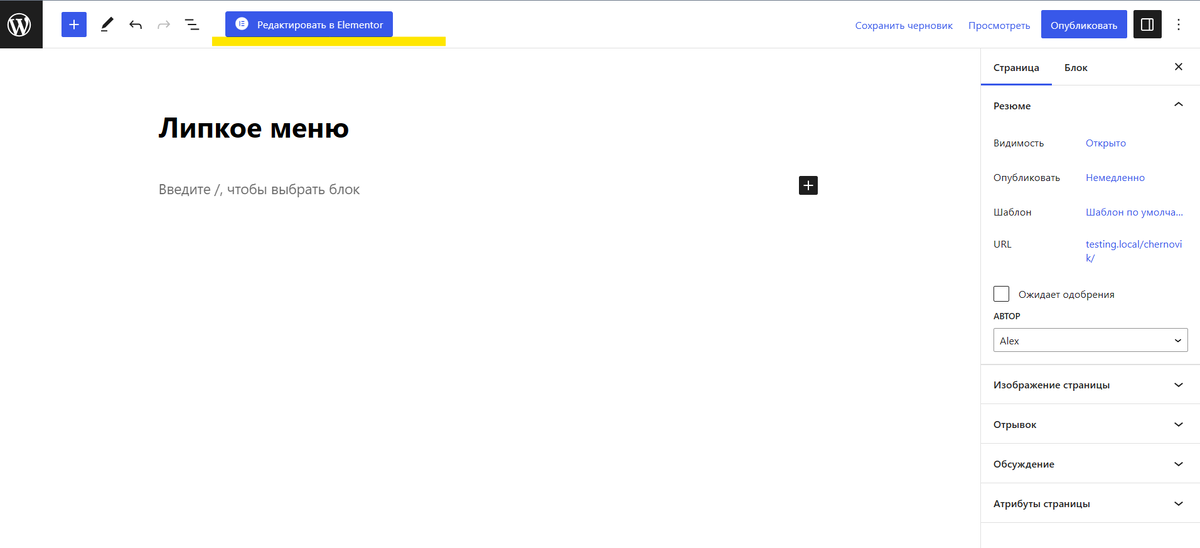Click the Опубликовать button
The height and width of the screenshot is (548, 1200).
1084,25
